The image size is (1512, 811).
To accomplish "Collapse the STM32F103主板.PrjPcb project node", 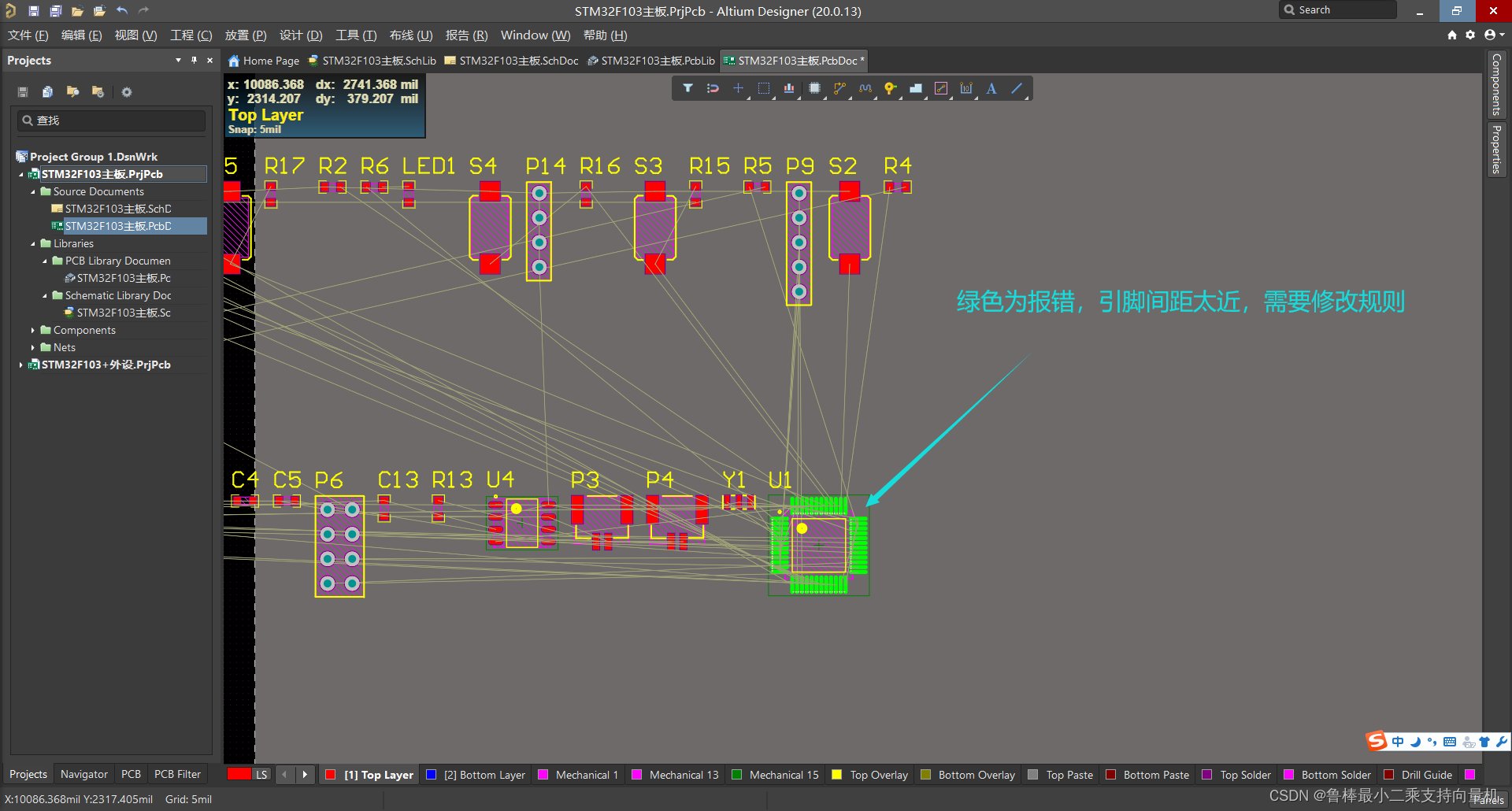I will pyautogui.click(x=21, y=174).
